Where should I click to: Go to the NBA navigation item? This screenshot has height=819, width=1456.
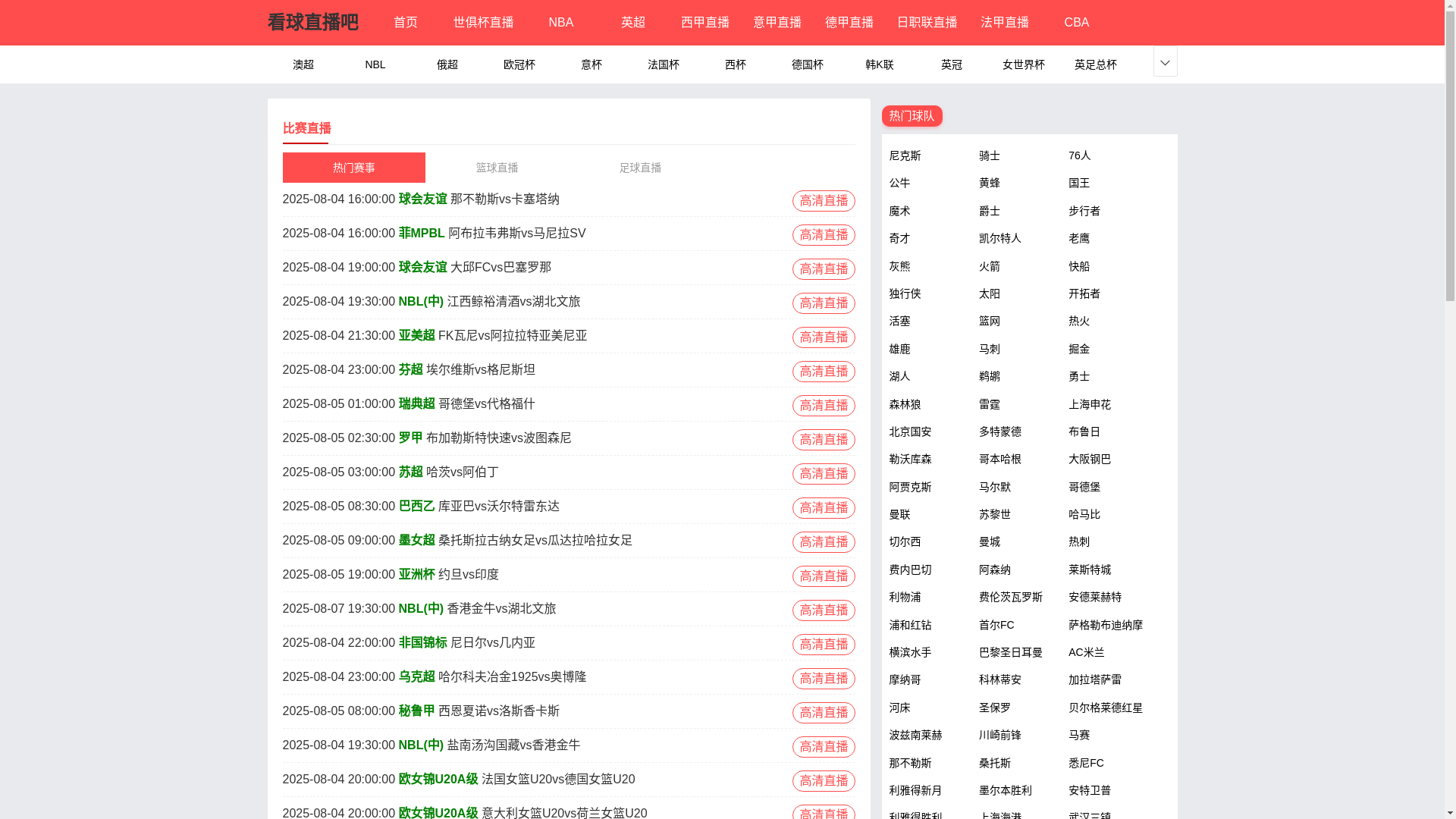561,23
